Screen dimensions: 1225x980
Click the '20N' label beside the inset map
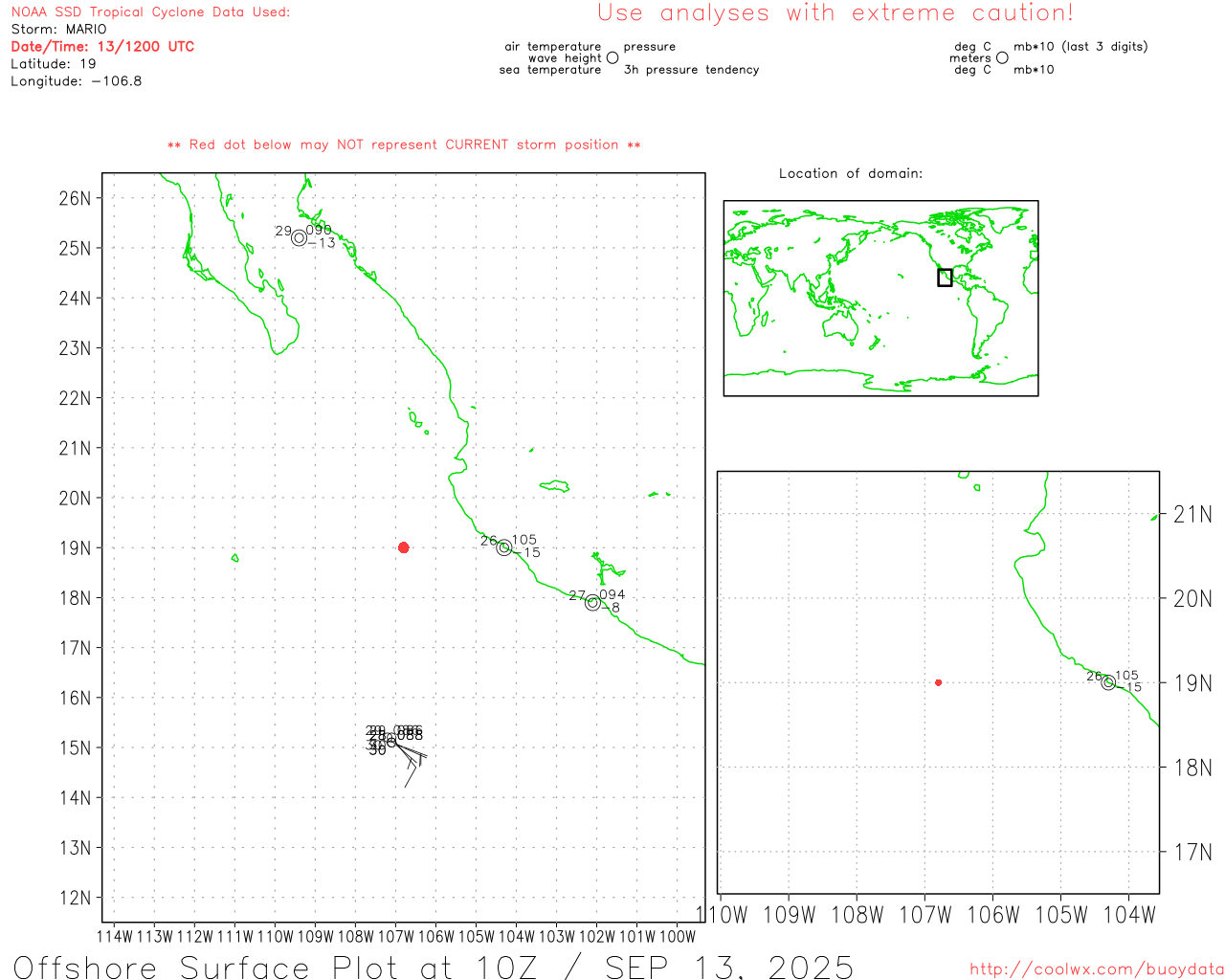click(1192, 598)
